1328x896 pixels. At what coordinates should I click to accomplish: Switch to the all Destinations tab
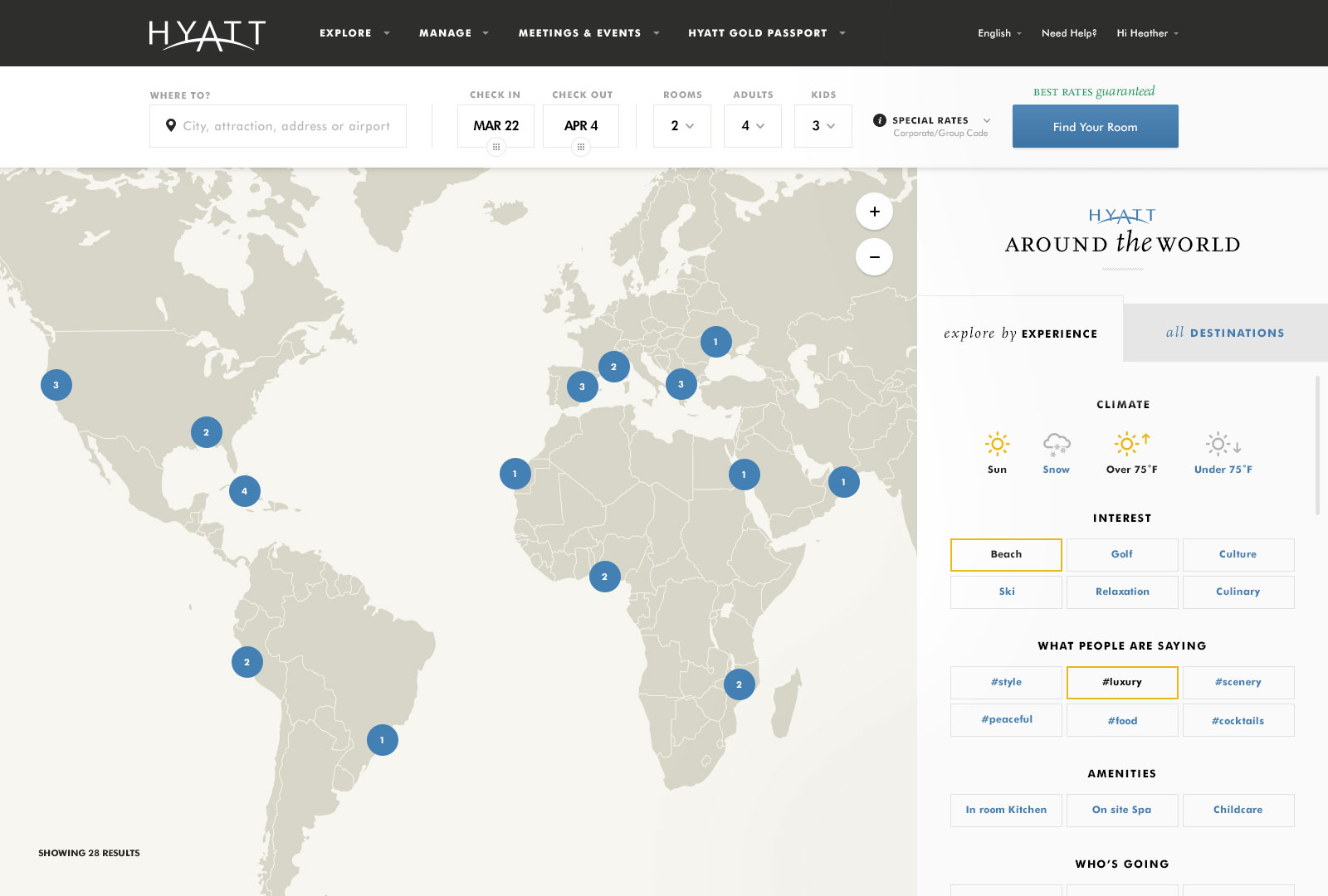(x=1224, y=333)
